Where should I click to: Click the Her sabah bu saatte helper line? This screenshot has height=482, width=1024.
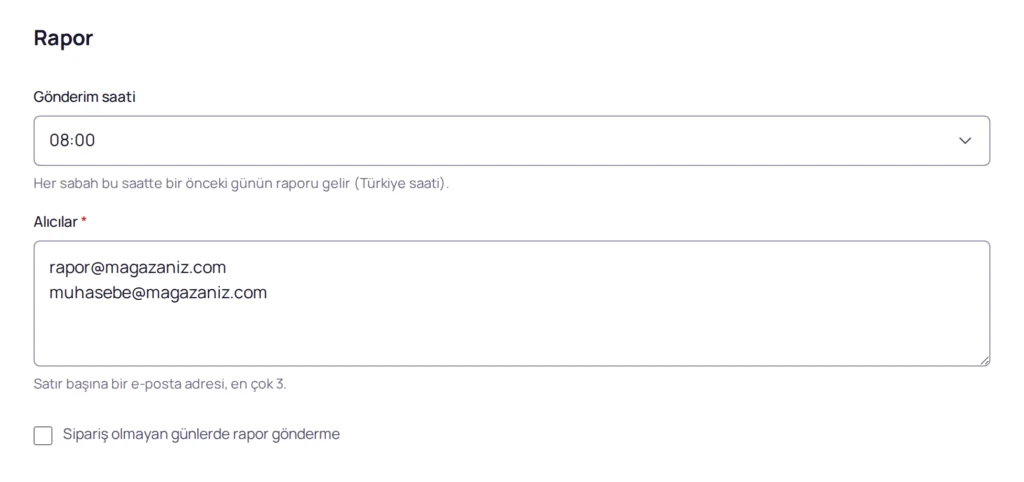click(x=242, y=184)
